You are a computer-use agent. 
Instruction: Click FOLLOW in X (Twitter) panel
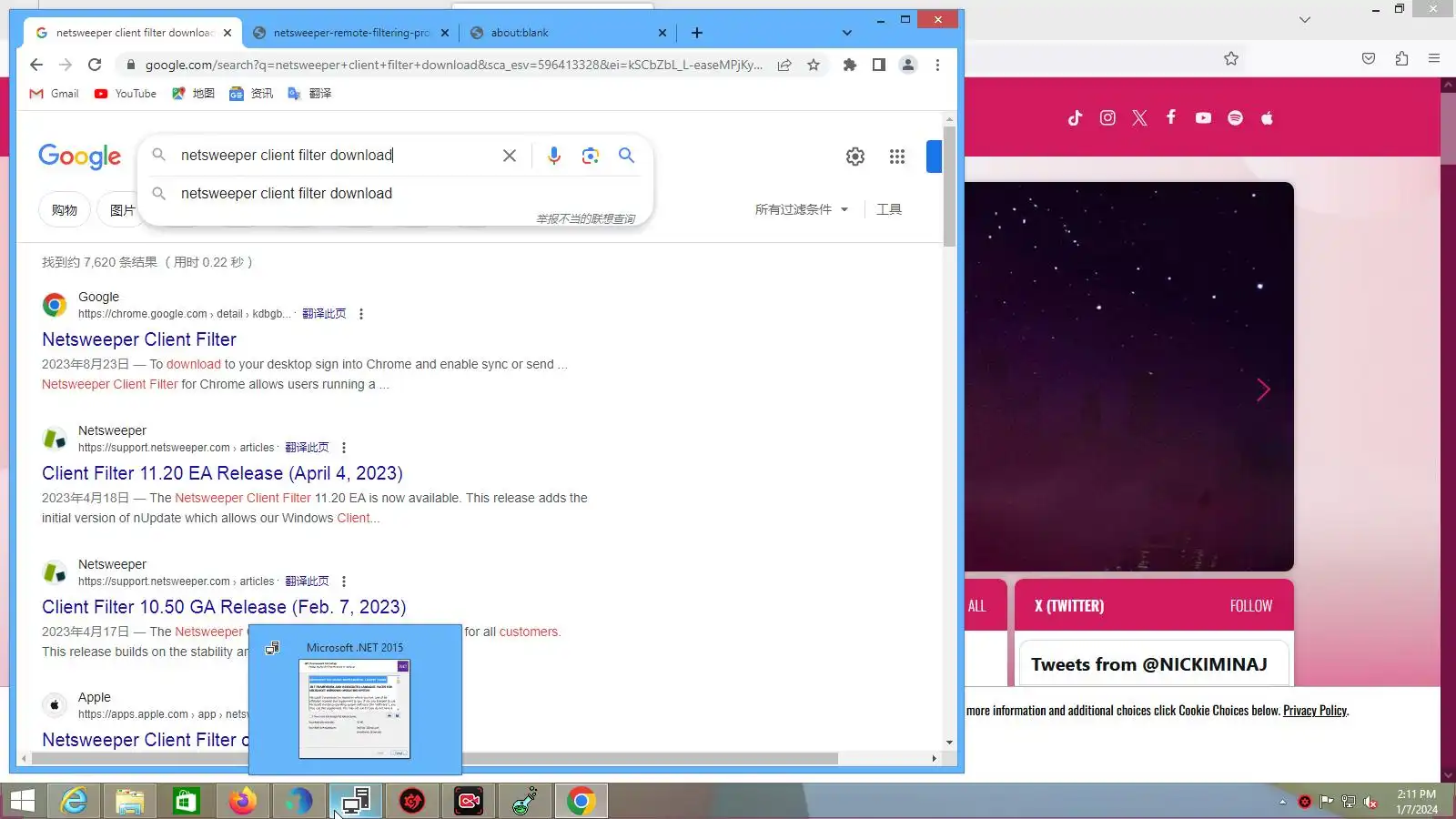(x=1251, y=606)
